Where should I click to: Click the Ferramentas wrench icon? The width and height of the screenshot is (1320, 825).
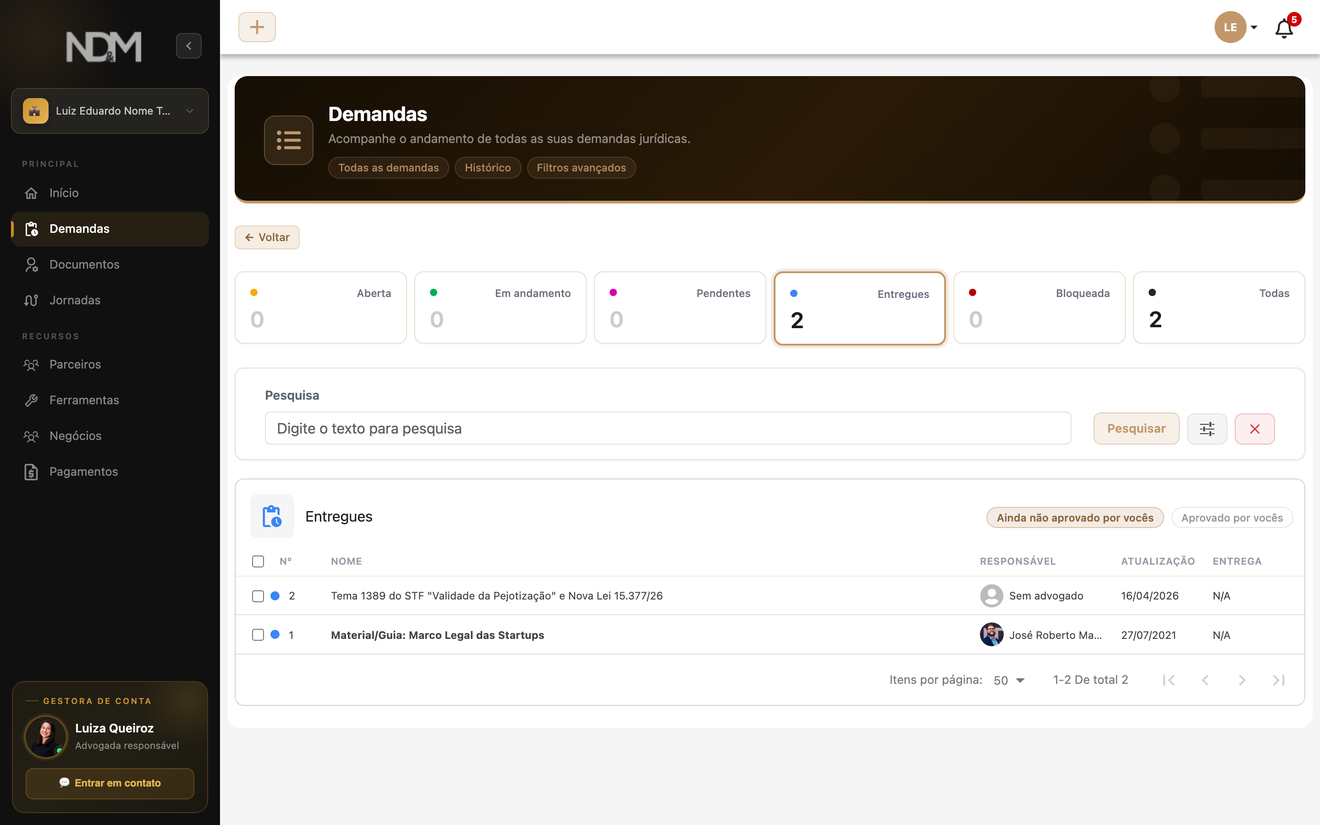coord(31,400)
